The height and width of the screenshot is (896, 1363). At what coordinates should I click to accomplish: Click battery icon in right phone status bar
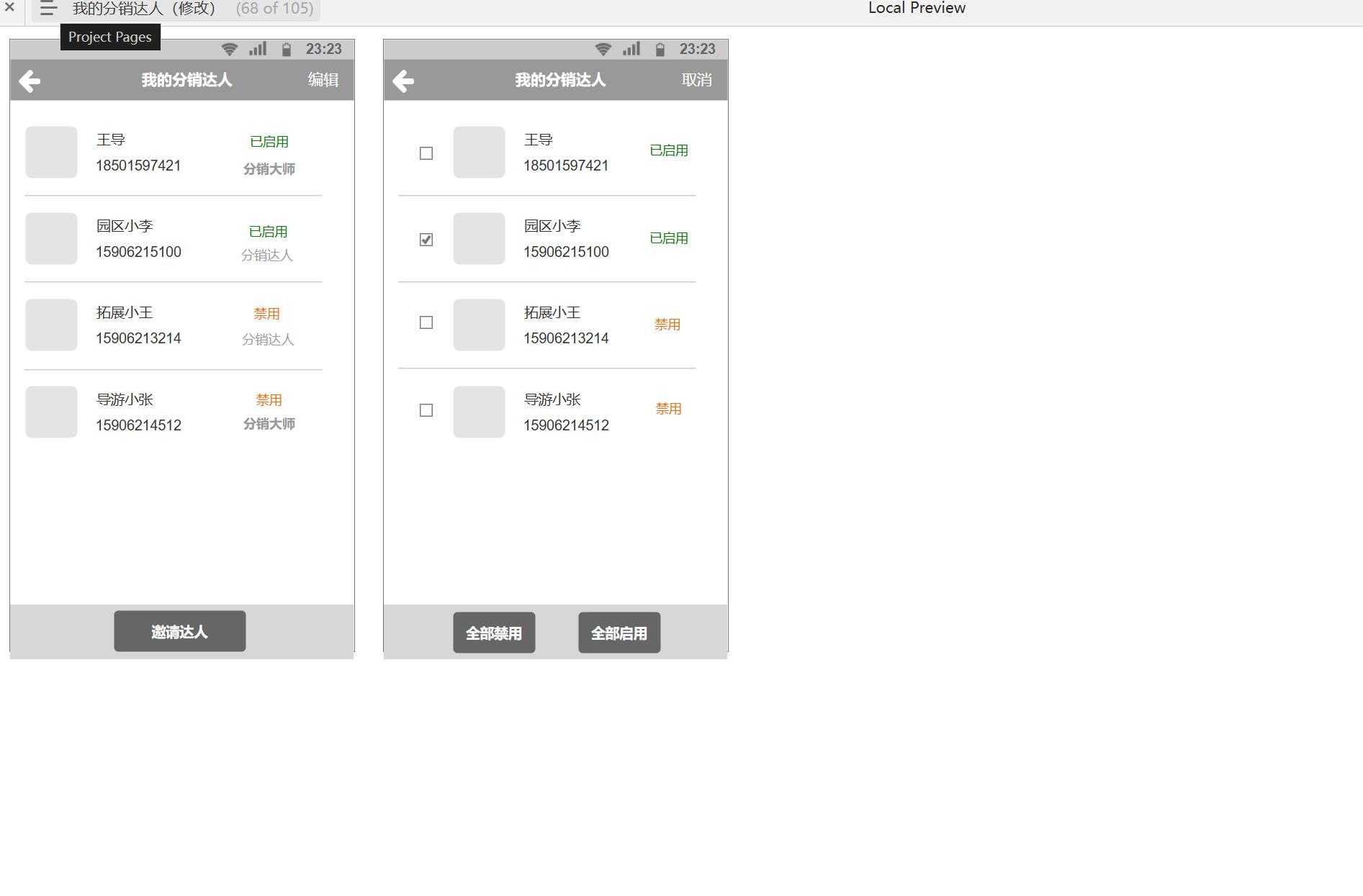click(x=660, y=49)
